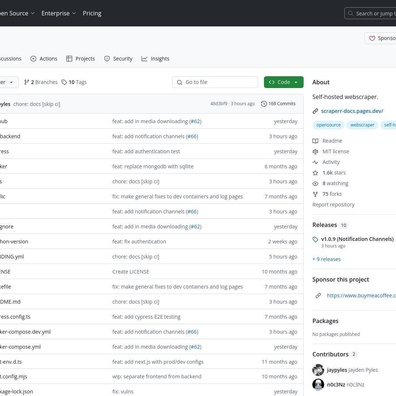Click the fork icon beside 75 forks

tap(315, 194)
